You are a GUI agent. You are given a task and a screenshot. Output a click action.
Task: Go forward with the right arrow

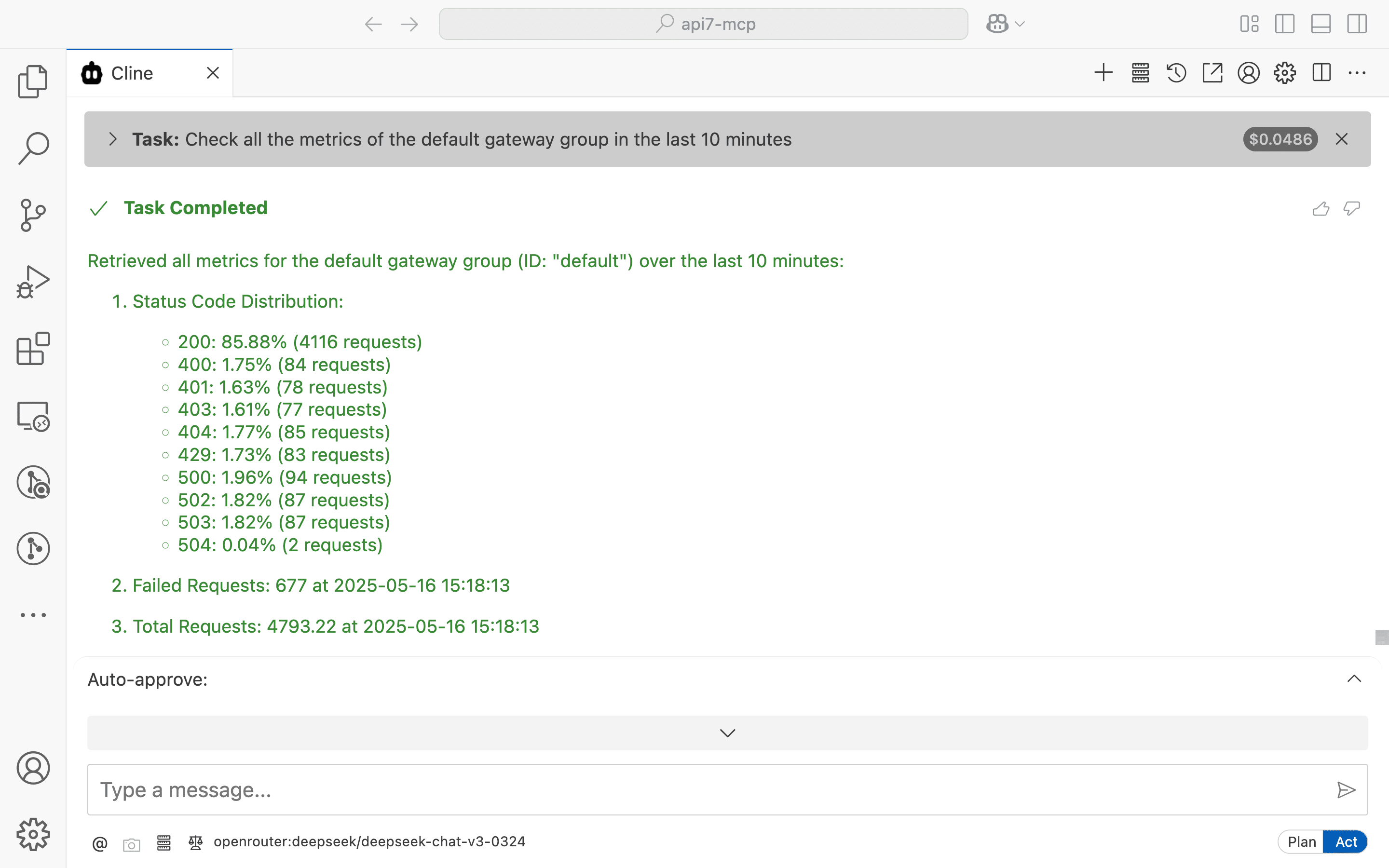(409, 24)
